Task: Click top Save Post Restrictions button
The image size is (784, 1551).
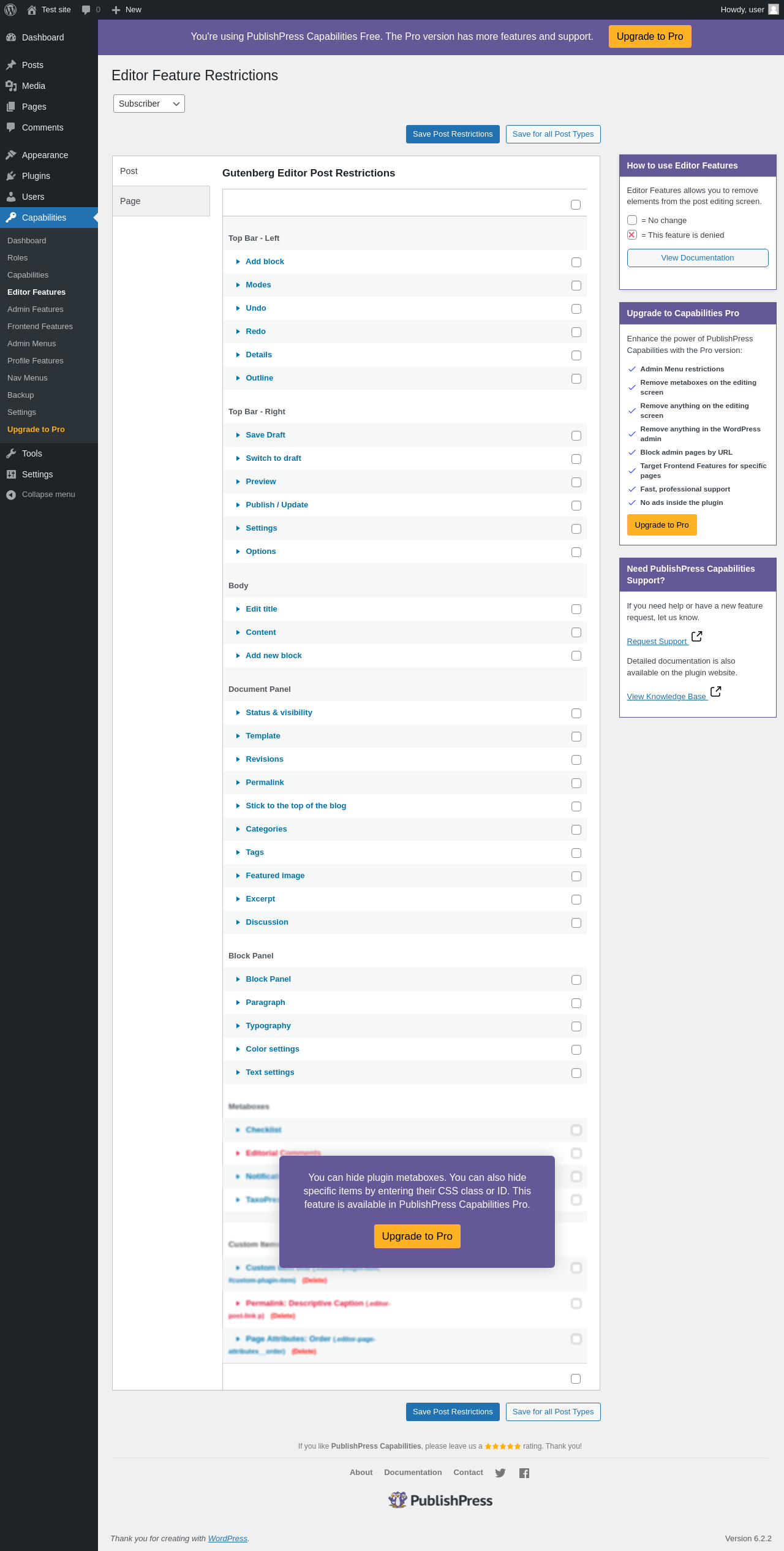Action: point(453,134)
